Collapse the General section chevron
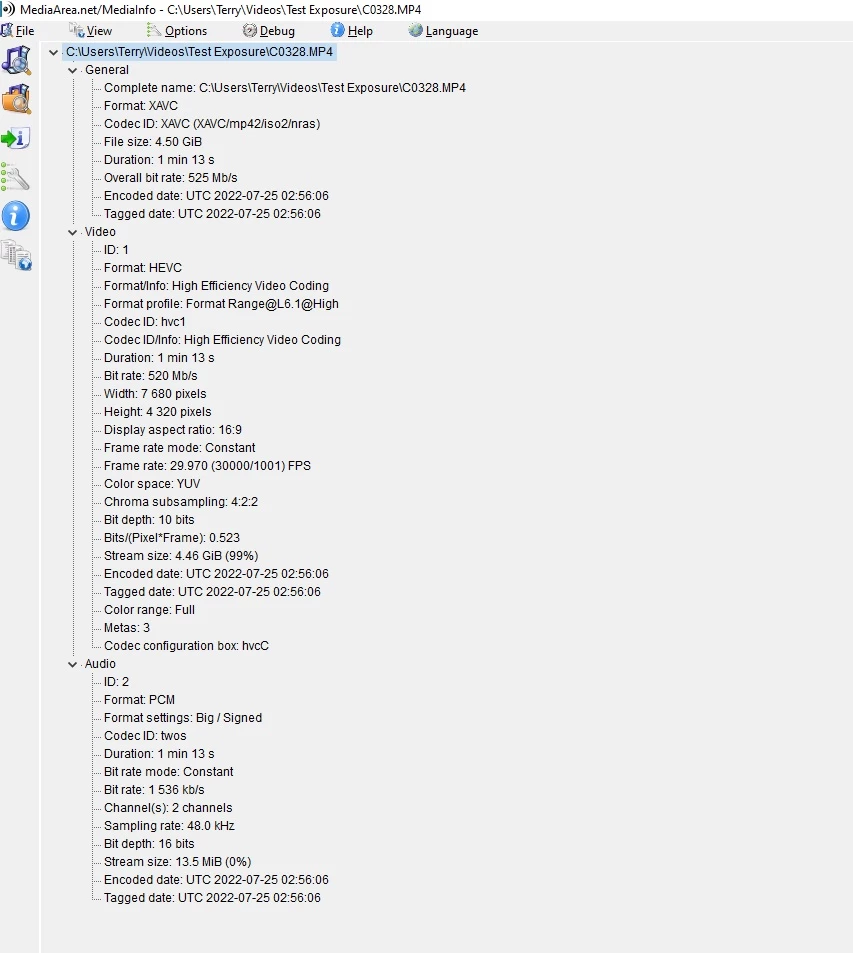The width and height of the screenshot is (853, 953). coord(72,71)
